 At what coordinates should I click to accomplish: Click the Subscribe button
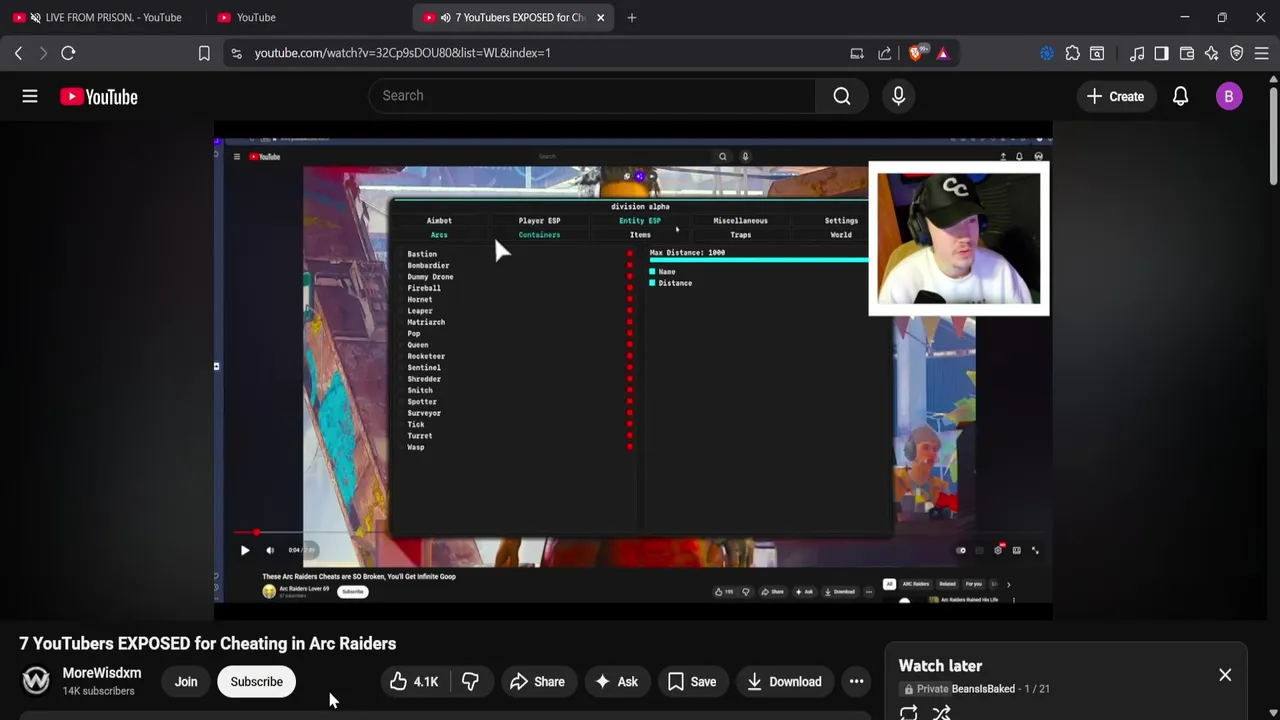pyautogui.click(x=257, y=682)
